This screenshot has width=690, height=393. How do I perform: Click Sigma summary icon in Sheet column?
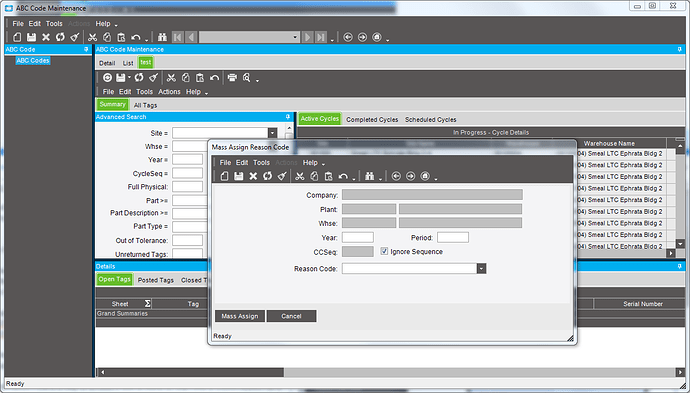[x=147, y=304]
